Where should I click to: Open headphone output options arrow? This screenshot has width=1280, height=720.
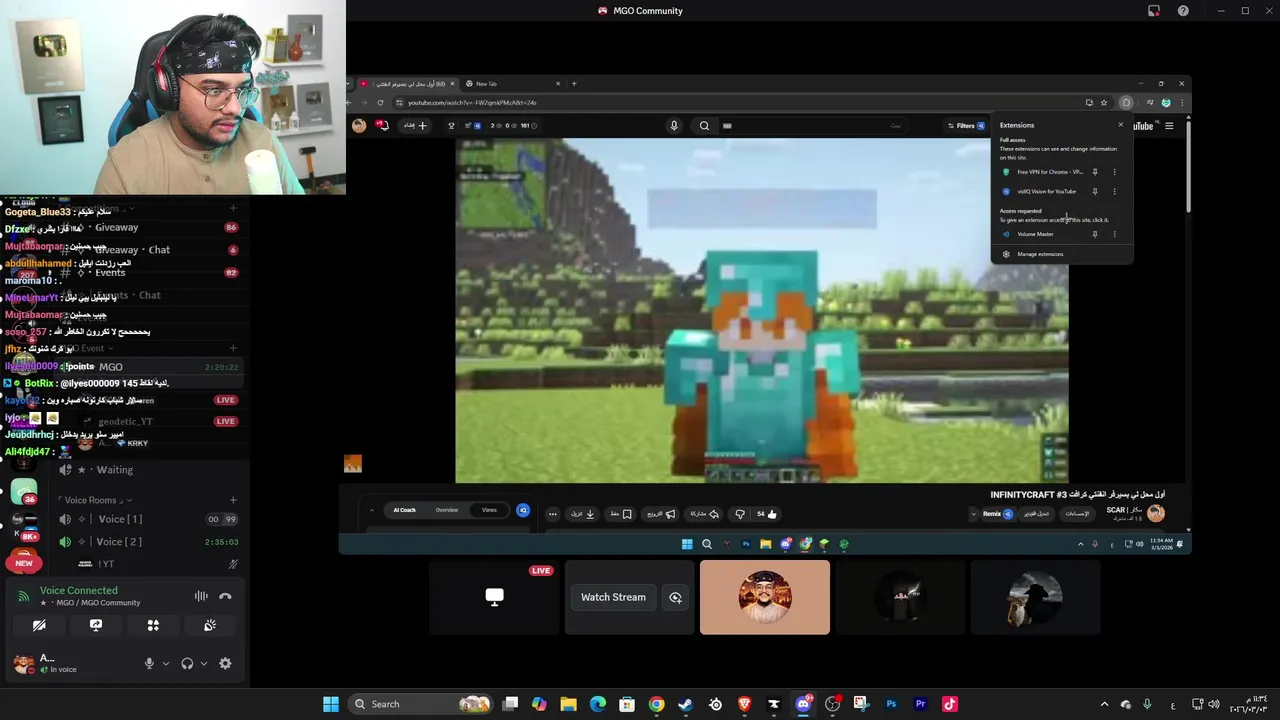(x=204, y=663)
